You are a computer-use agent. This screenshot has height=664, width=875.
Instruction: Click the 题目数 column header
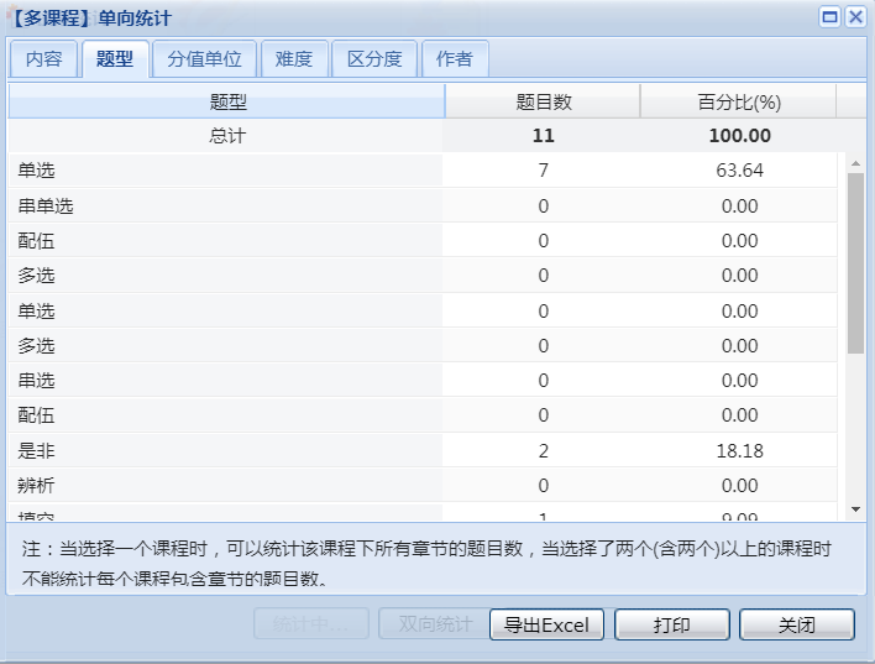click(543, 102)
